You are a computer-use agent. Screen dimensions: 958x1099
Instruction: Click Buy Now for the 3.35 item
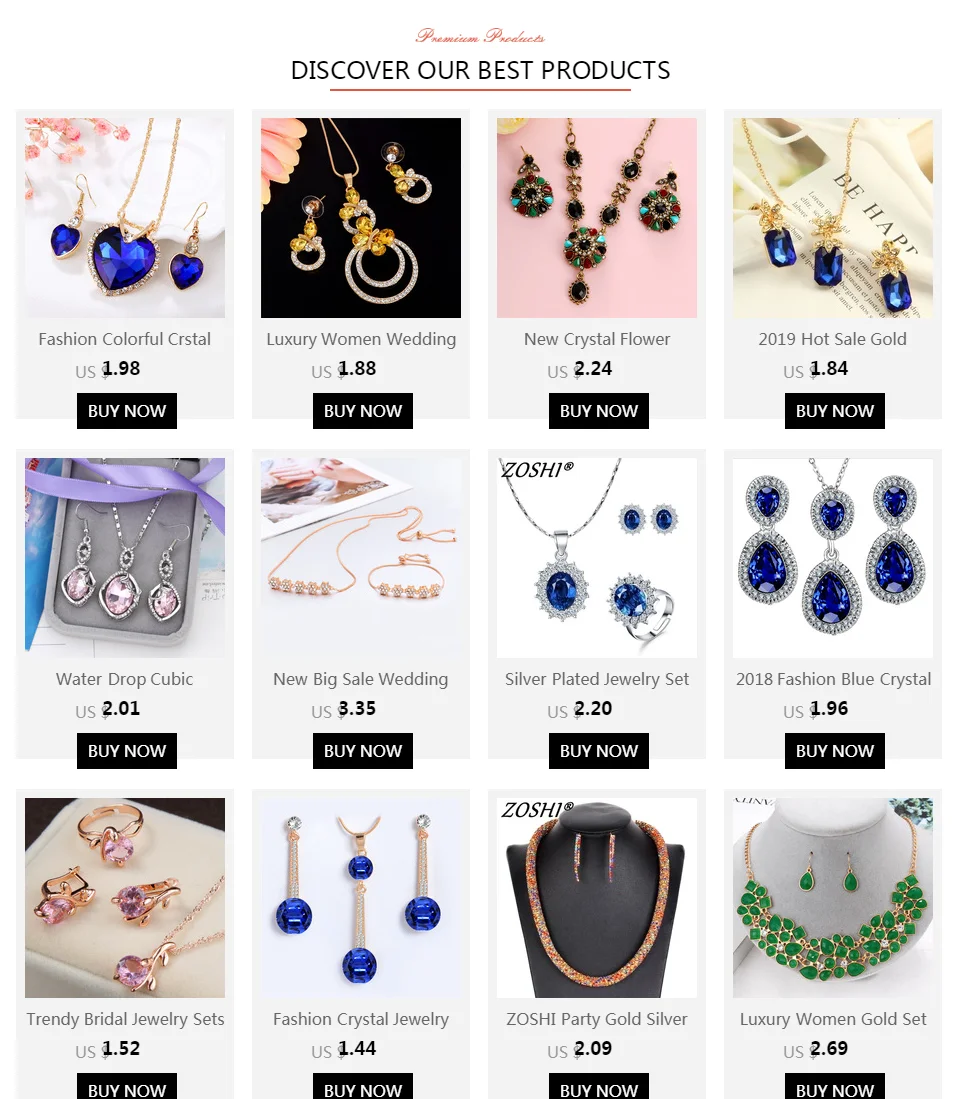pos(362,751)
